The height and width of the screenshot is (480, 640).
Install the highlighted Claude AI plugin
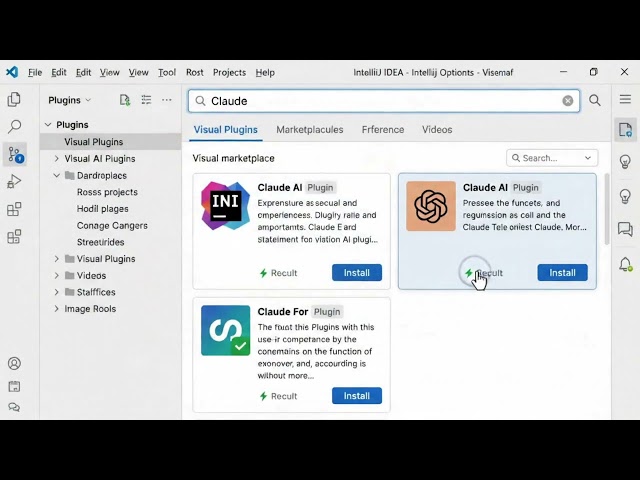(562, 273)
